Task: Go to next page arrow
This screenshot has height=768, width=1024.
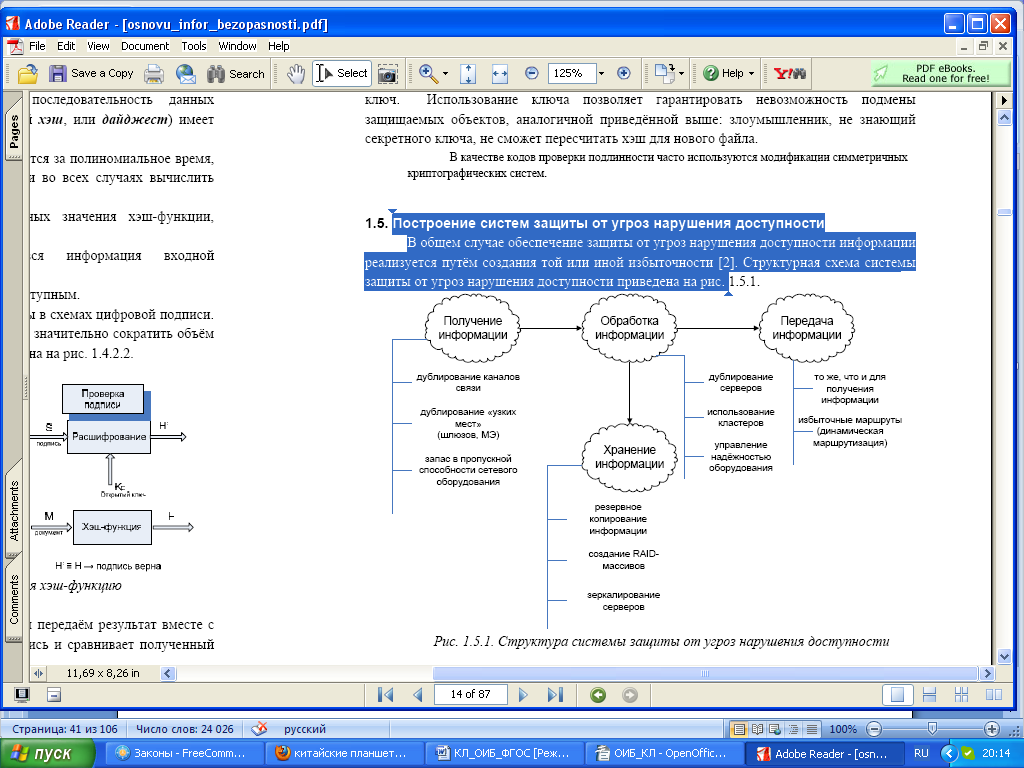Action: pos(523,694)
